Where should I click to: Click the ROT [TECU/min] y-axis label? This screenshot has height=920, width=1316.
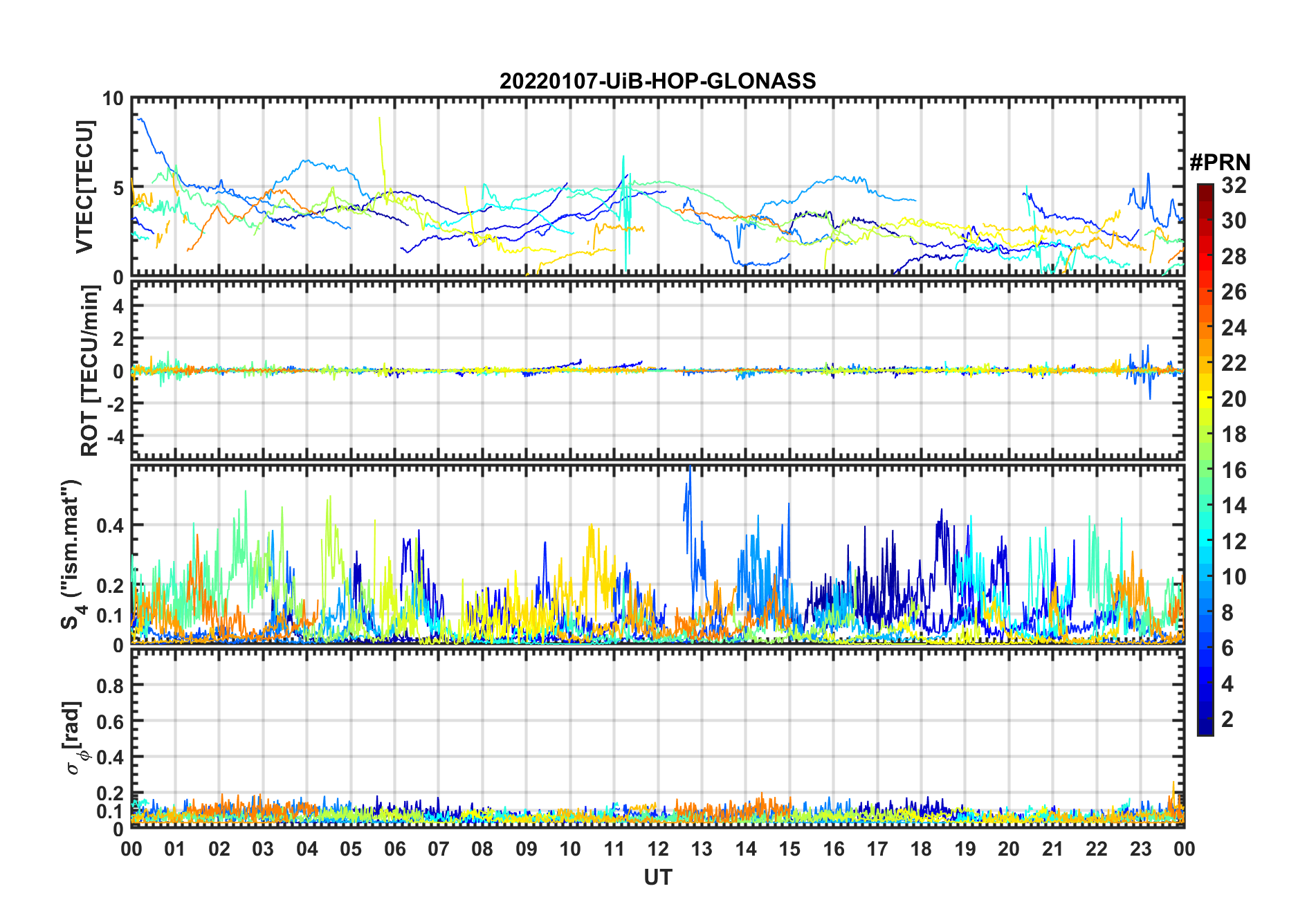pos(89,371)
